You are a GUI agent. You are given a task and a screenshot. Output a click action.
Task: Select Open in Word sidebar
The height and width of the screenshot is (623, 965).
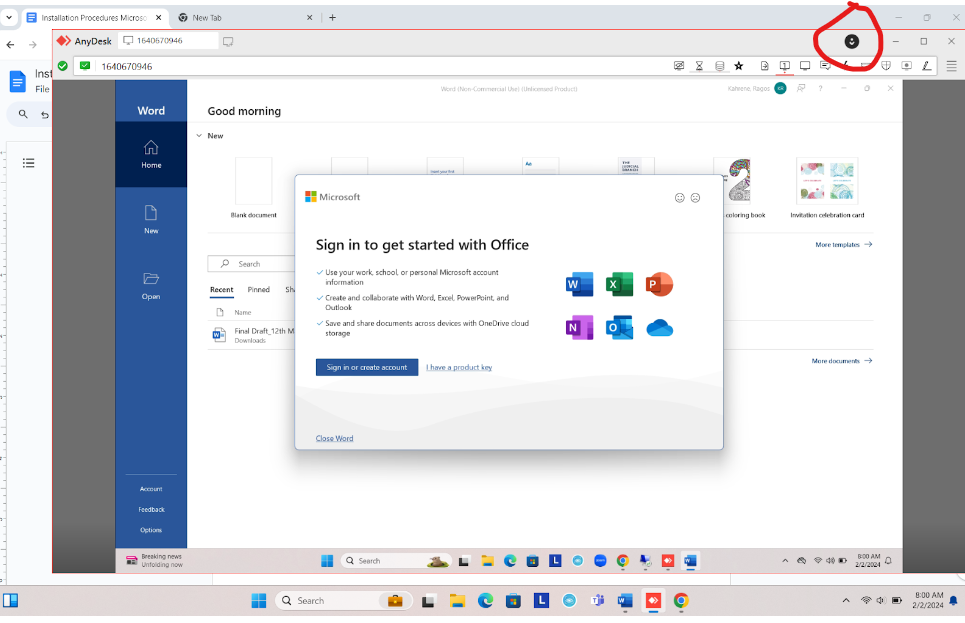pyautogui.click(x=151, y=286)
